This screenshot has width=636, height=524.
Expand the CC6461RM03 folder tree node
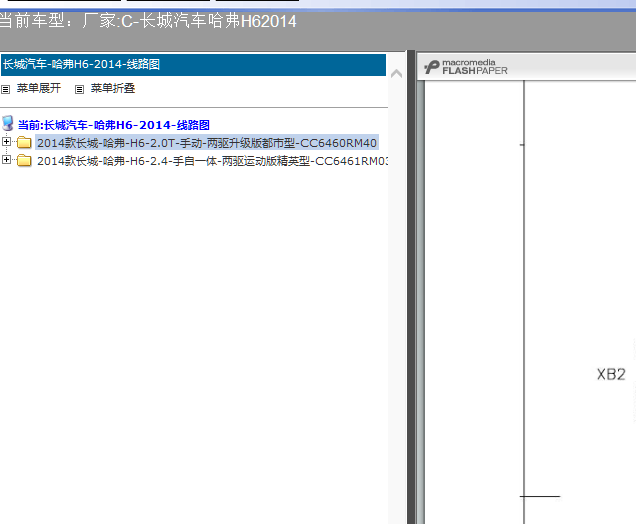pos(6,159)
